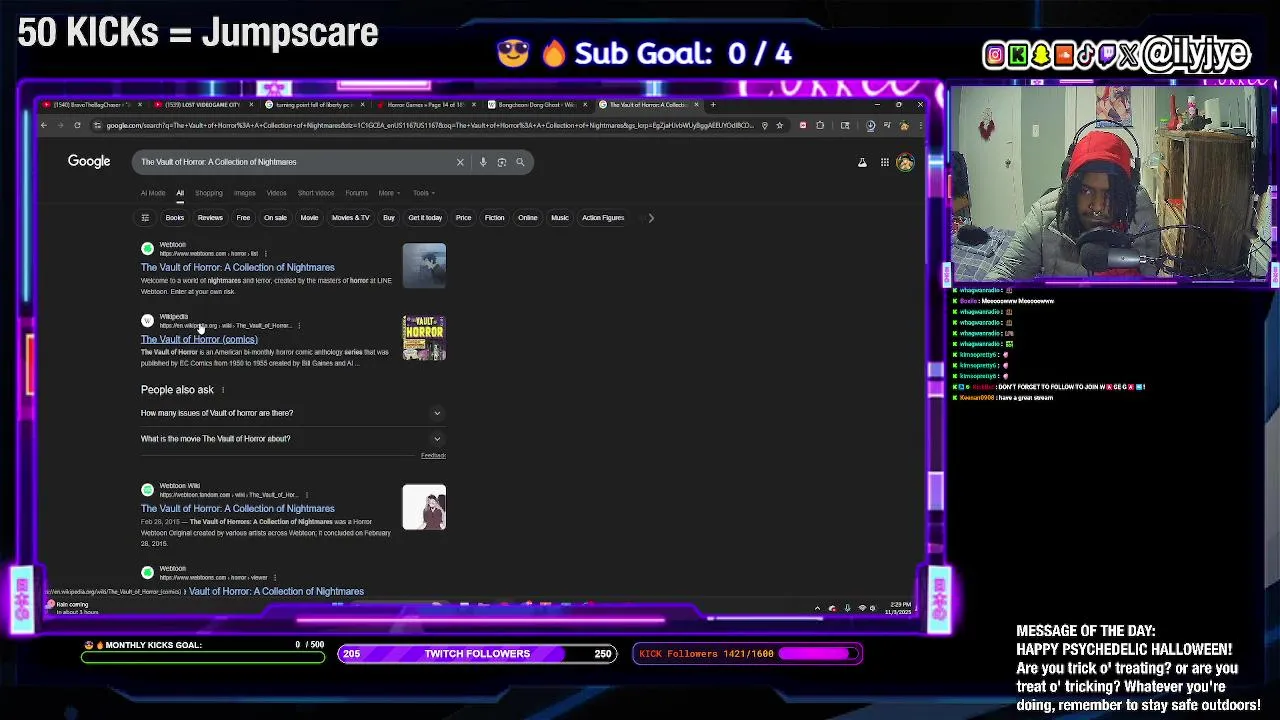
Task: Open Webtoon Wiki "Vault of Horror" result link
Action: [x=238, y=508]
